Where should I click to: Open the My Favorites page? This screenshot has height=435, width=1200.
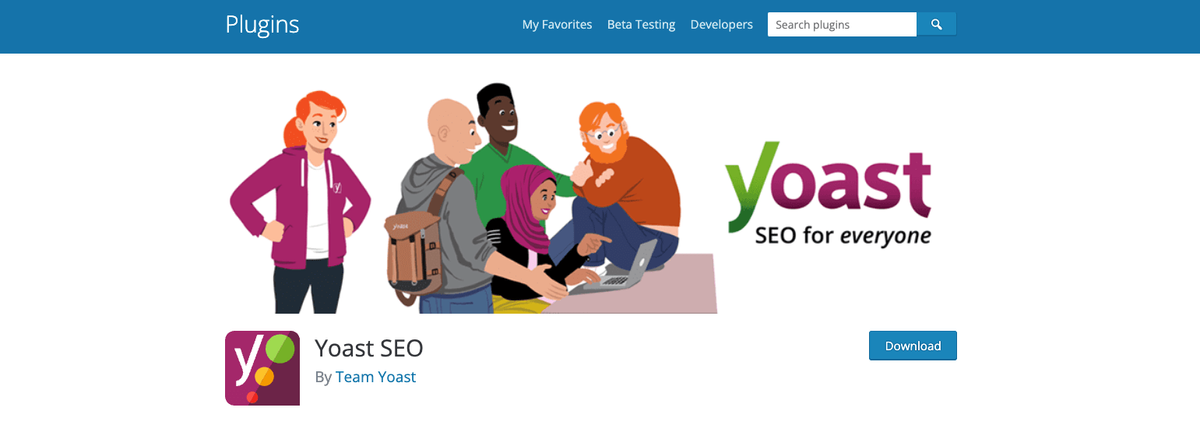[557, 24]
